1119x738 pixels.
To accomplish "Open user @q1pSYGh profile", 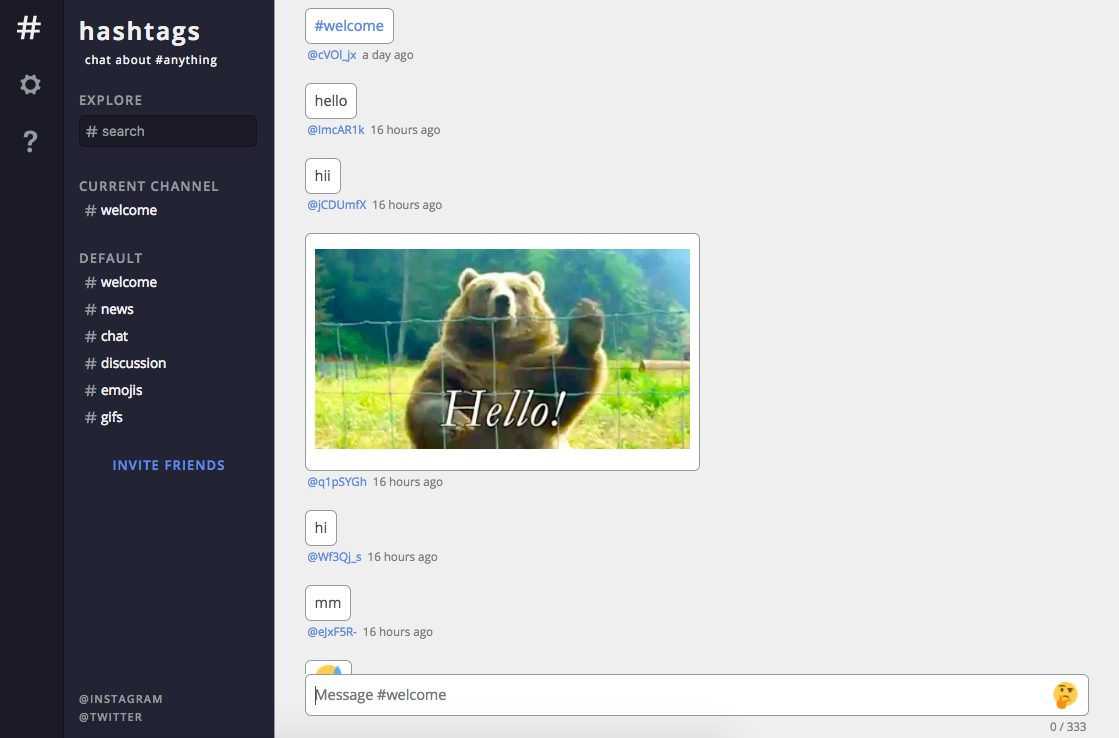I will point(337,482).
